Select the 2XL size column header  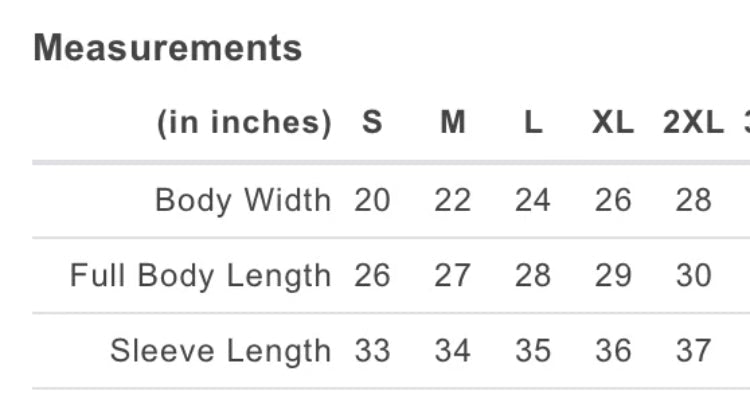coord(694,122)
